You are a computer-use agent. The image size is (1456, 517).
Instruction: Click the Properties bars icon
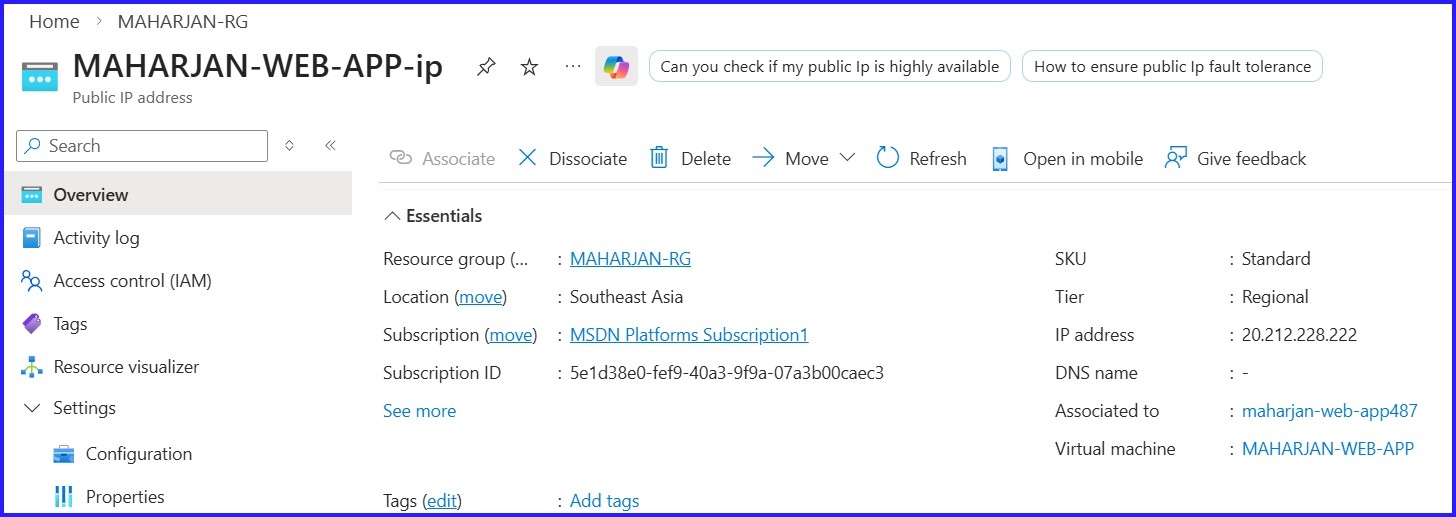(64, 497)
